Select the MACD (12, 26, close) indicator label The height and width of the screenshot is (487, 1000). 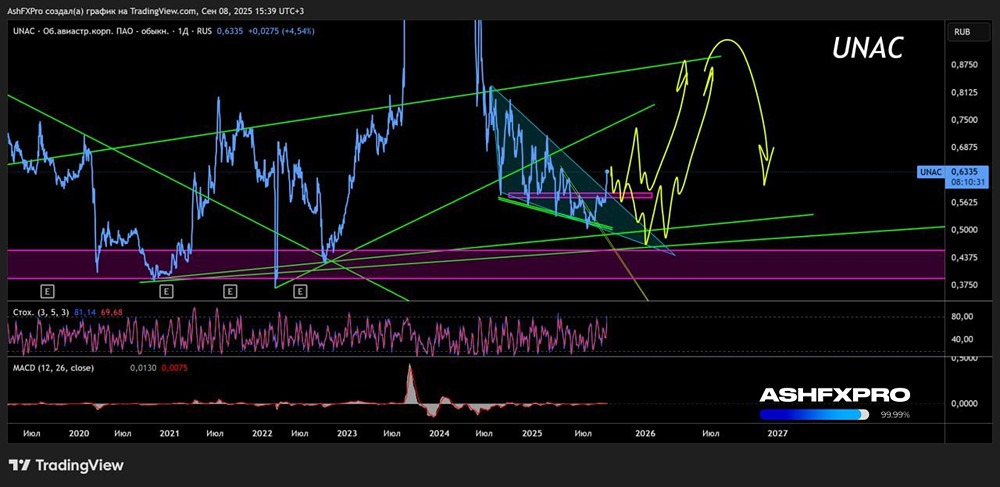click(x=54, y=368)
